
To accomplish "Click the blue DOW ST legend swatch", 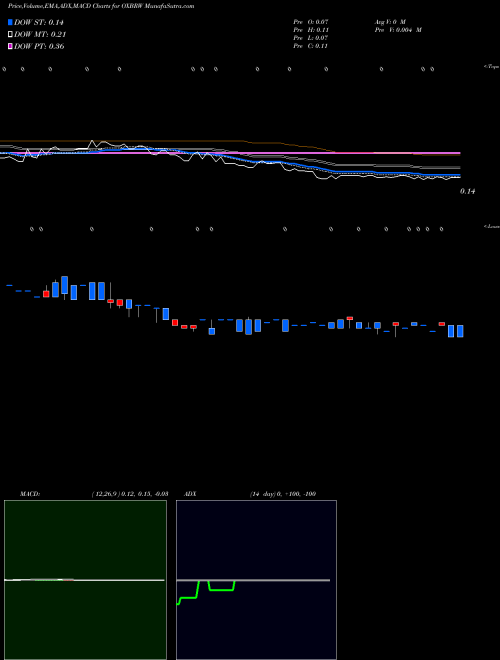I will pos(10,22).
